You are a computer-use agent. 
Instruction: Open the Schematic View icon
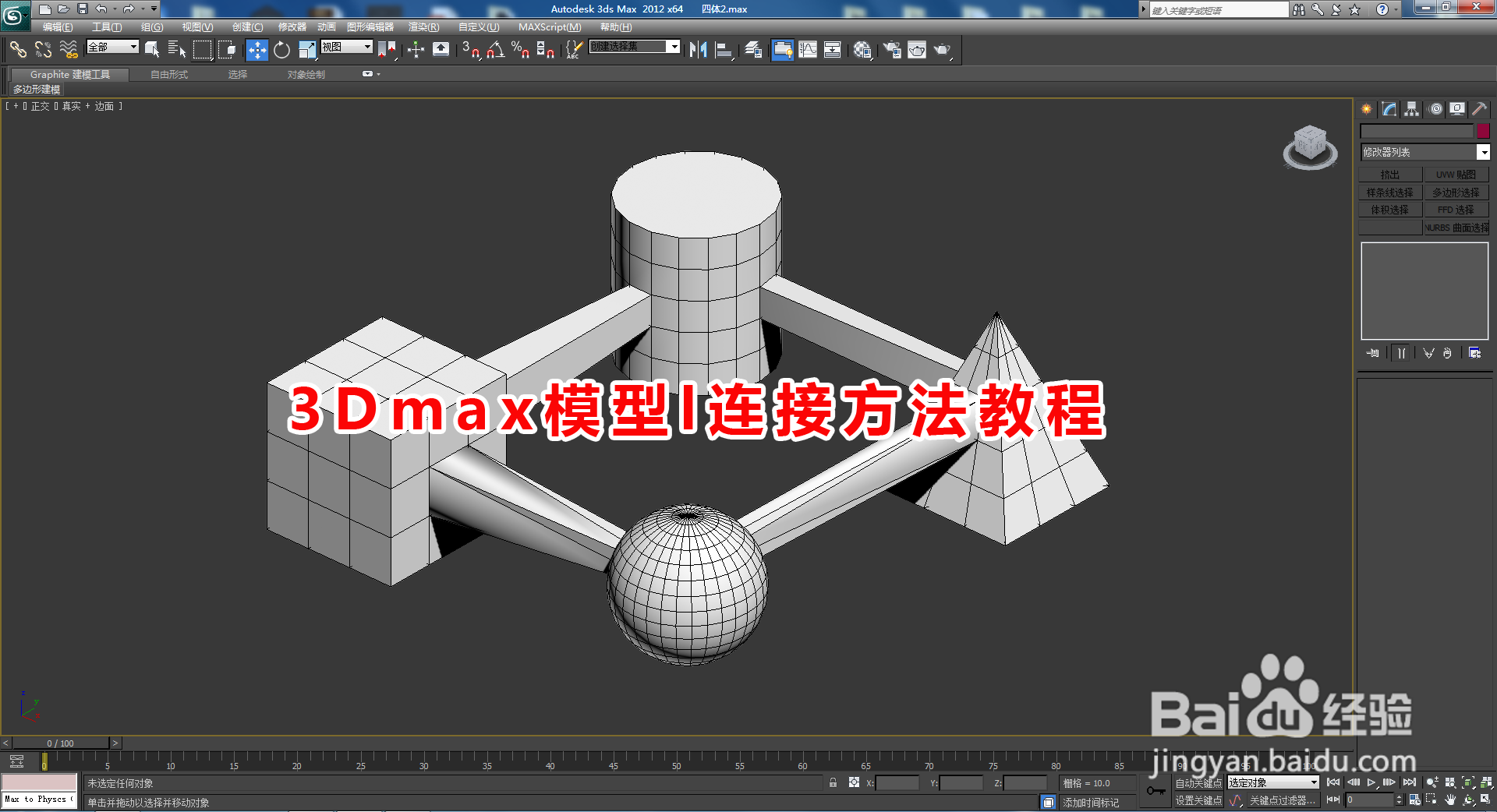[x=833, y=50]
